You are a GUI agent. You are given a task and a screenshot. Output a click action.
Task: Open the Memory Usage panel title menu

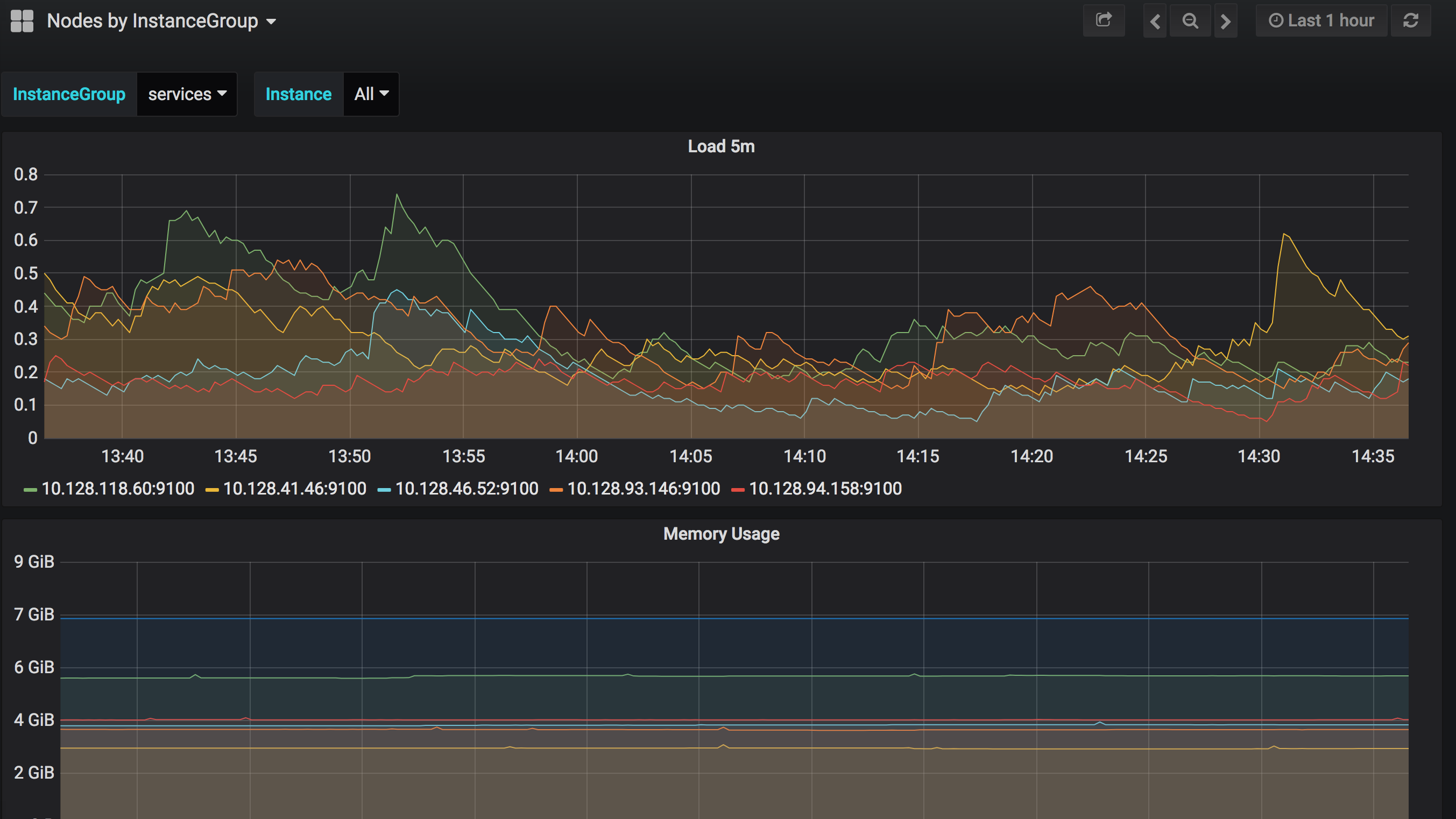click(720, 534)
